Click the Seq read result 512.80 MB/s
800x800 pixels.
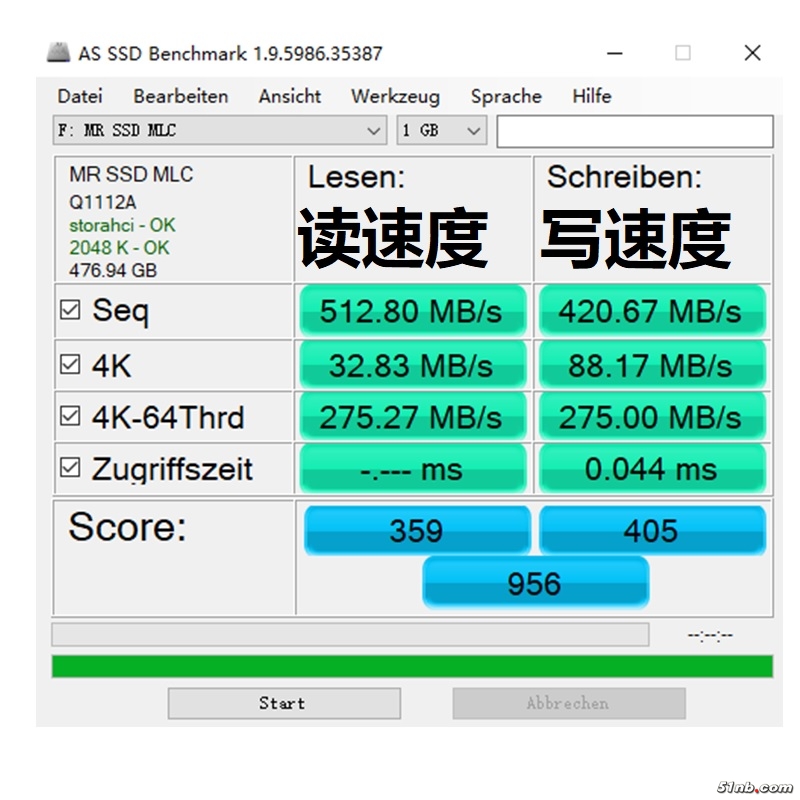[x=413, y=311]
